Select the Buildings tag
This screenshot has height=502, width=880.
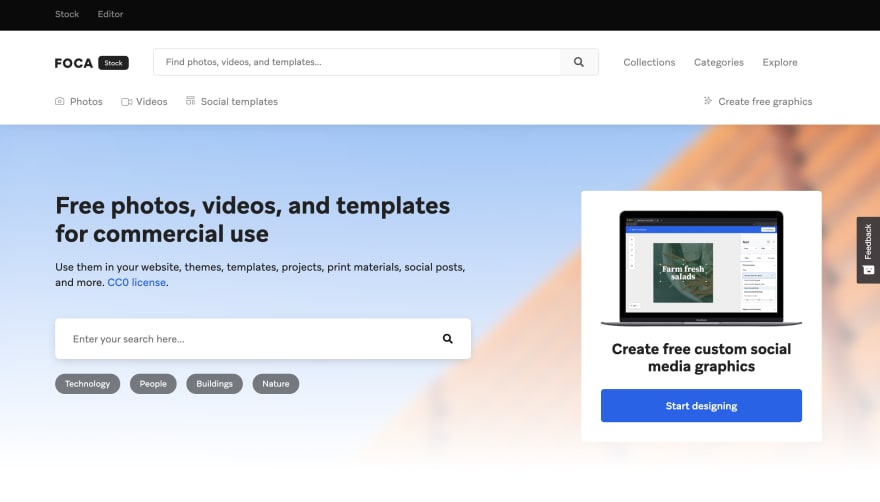tap(214, 384)
